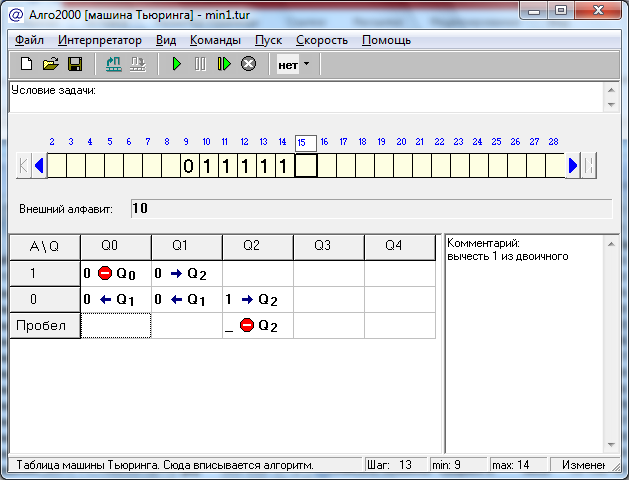Click in the Условие задачи text area
Viewport: 629px width, 480px height.
click(306, 97)
